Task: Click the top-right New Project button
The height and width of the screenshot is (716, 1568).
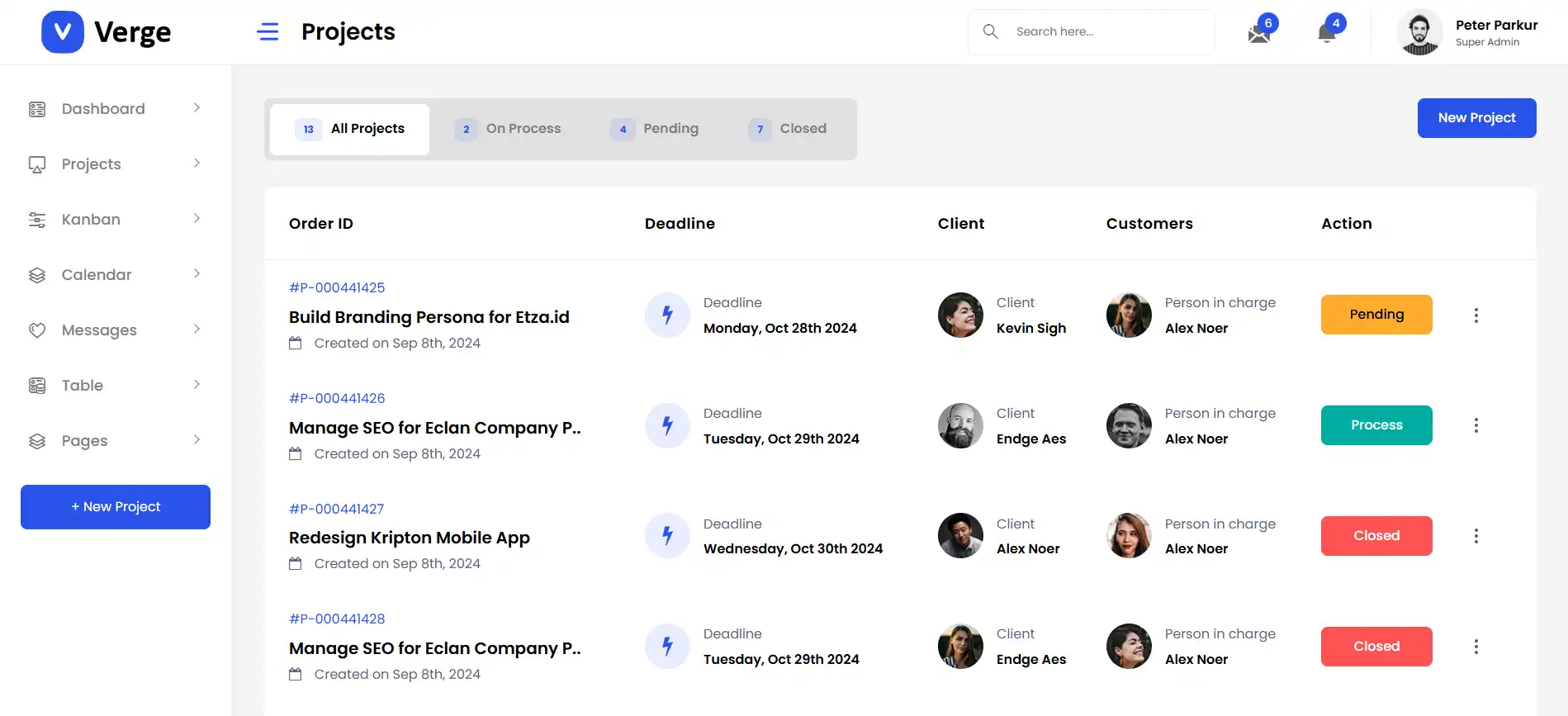Action: [1476, 118]
